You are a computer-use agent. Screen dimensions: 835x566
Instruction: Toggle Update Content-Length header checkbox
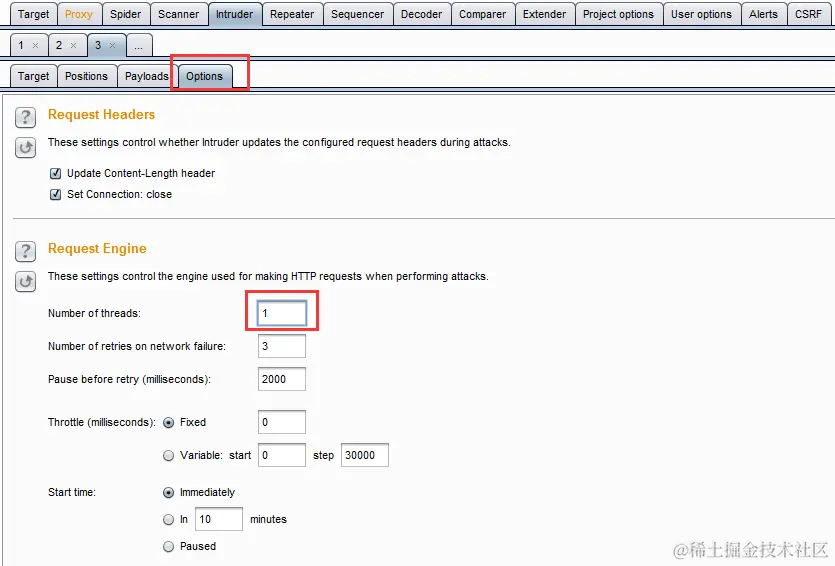pyautogui.click(x=55, y=174)
